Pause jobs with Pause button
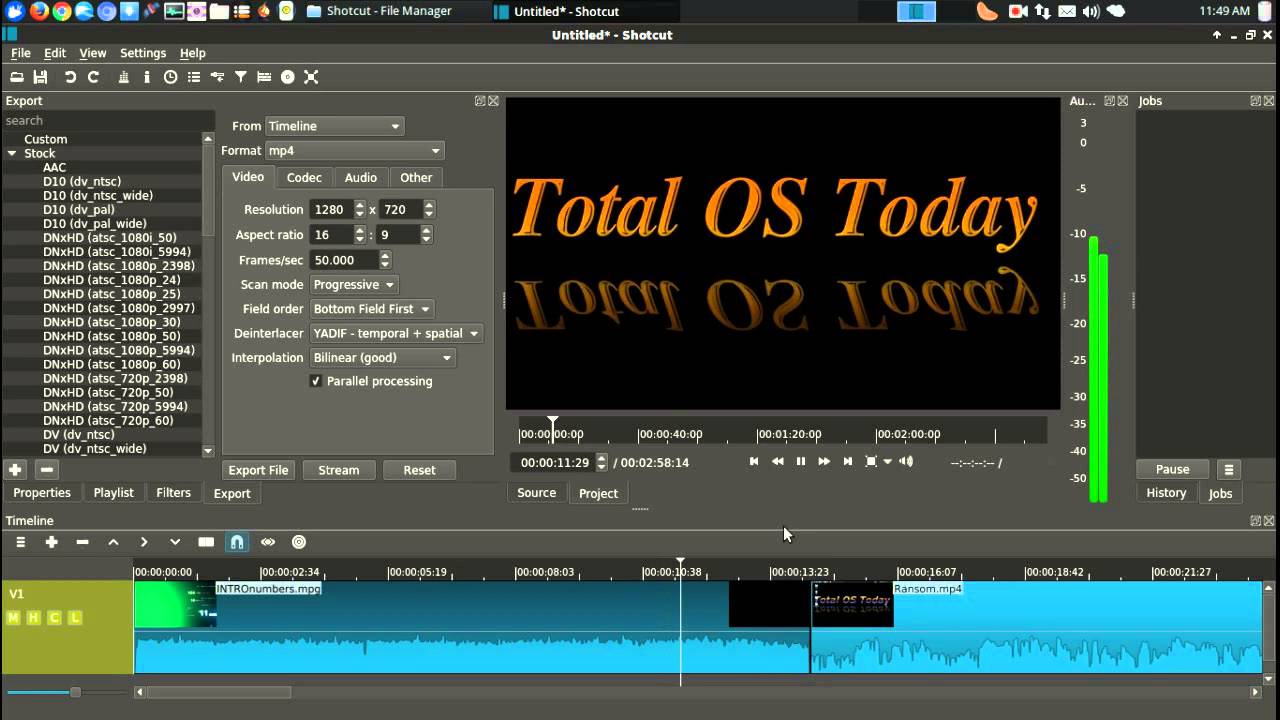This screenshot has width=1280, height=720. point(1173,470)
